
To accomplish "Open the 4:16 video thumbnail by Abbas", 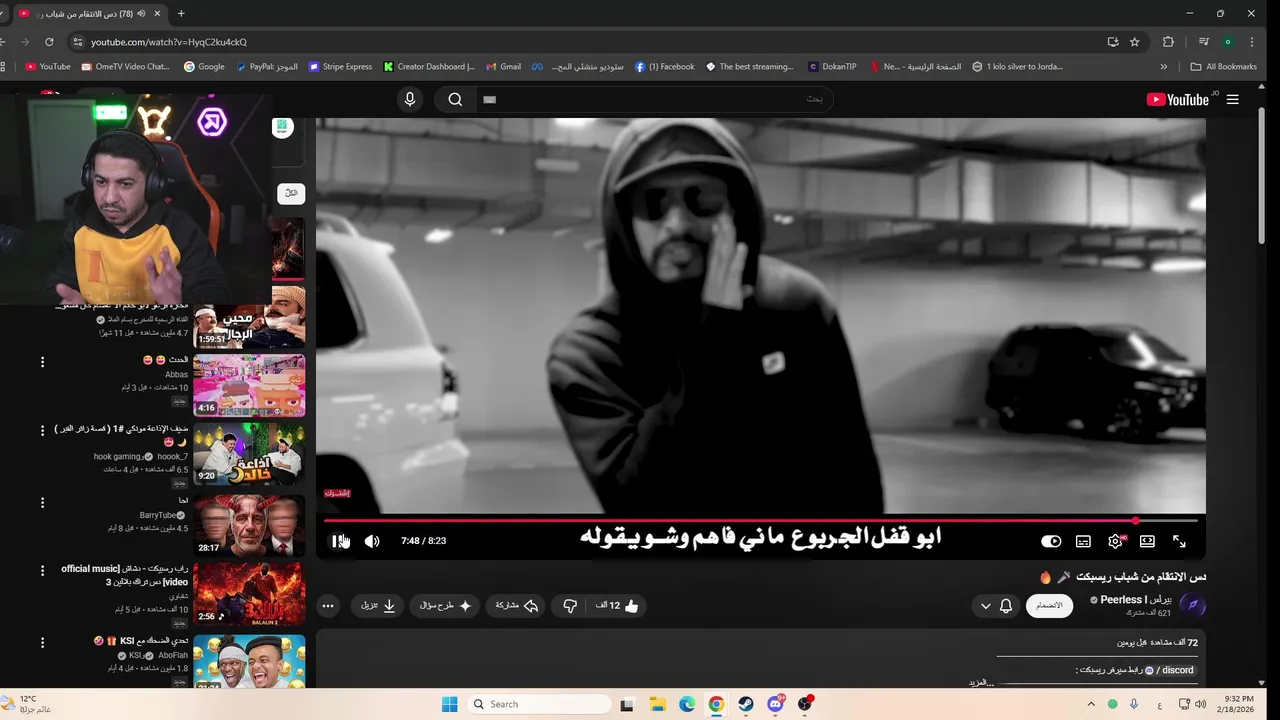I will pos(249,385).
